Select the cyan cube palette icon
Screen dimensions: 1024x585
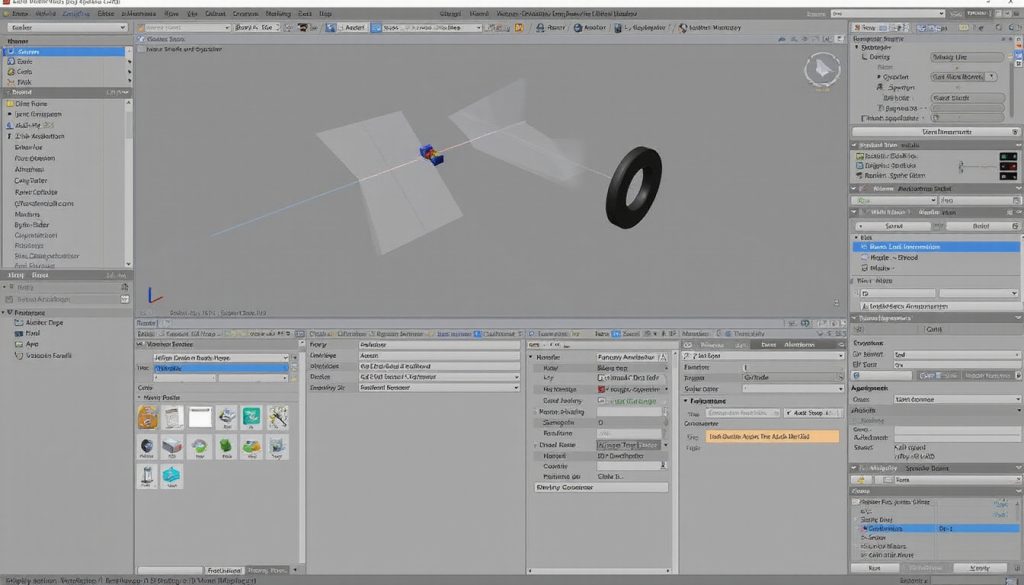[x=172, y=476]
